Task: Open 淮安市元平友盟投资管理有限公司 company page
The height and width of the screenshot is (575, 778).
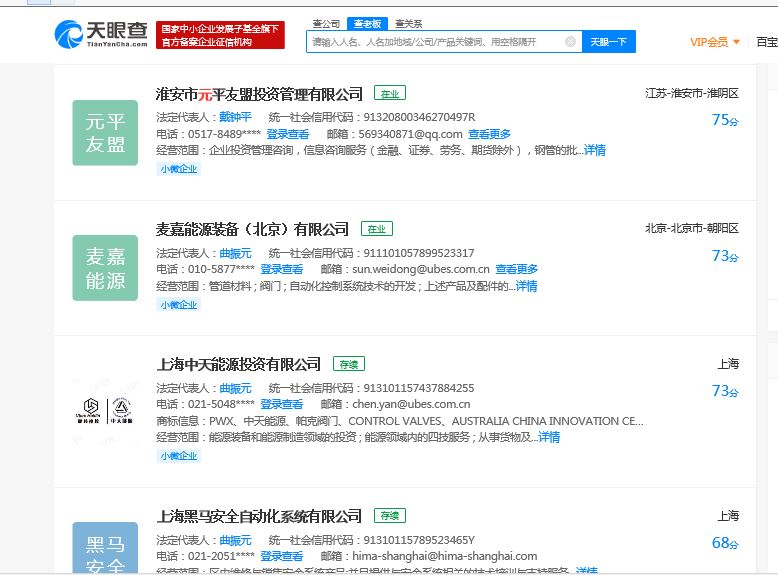Action: pyautogui.click(x=259, y=94)
